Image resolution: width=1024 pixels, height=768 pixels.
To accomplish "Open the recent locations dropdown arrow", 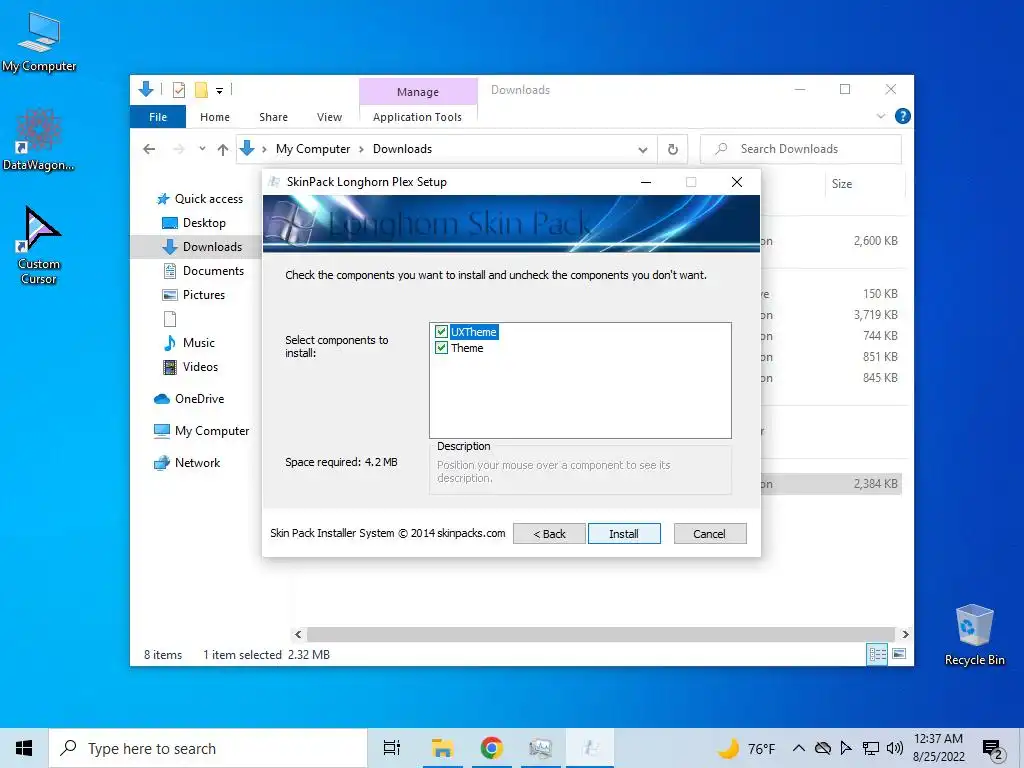I will click(x=202, y=149).
